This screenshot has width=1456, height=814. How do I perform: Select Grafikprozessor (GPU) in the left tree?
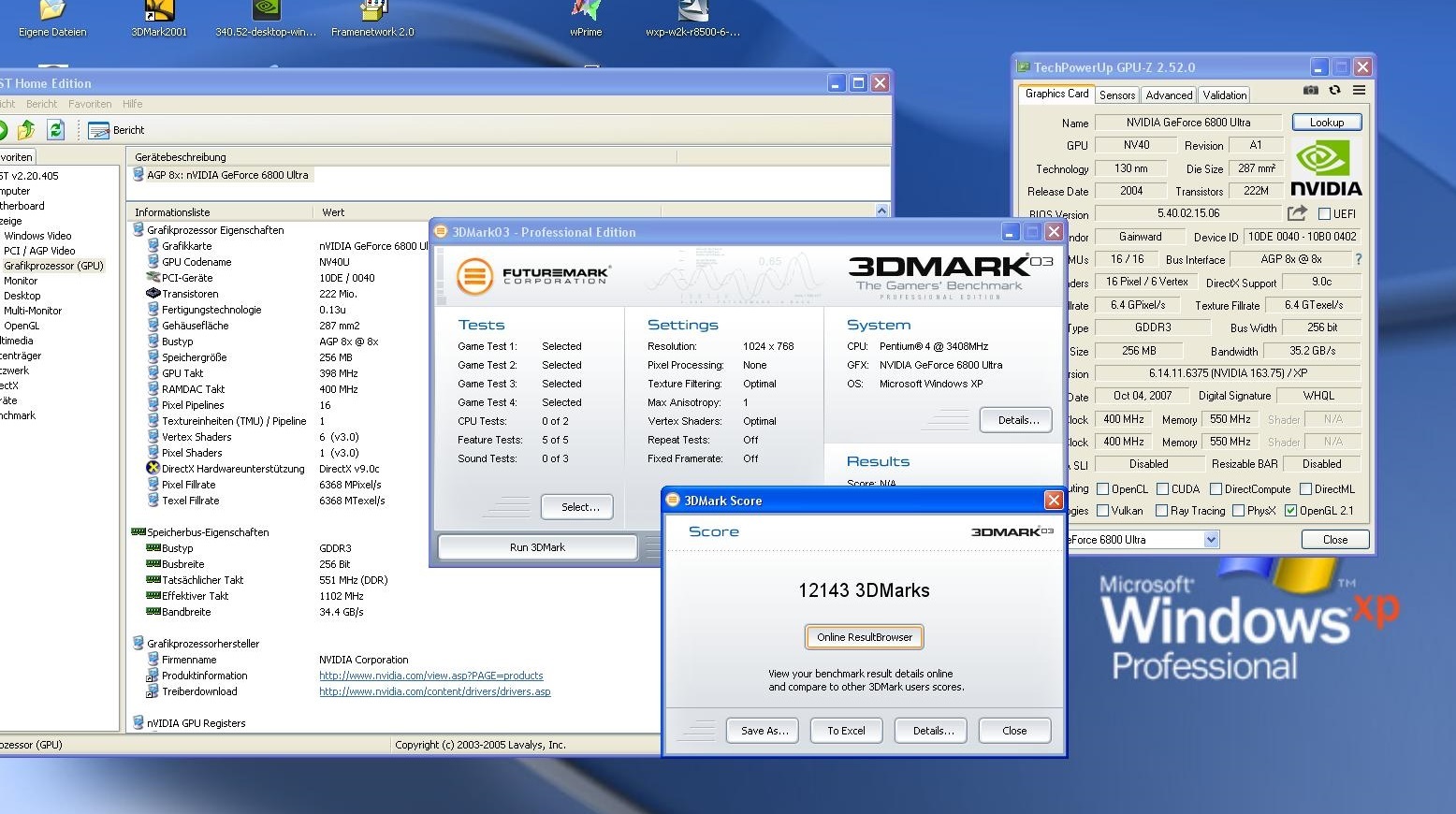click(x=53, y=266)
